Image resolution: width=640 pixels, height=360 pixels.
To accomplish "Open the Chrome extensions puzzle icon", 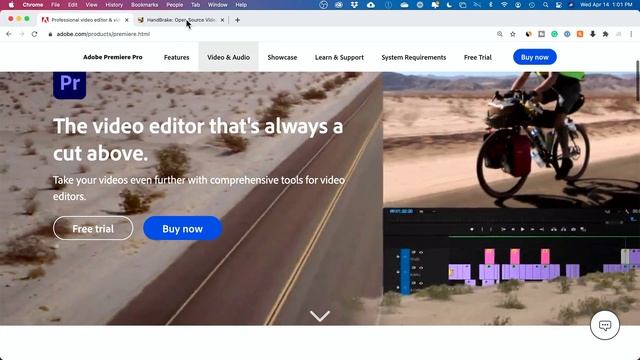I will click(605, 34).
